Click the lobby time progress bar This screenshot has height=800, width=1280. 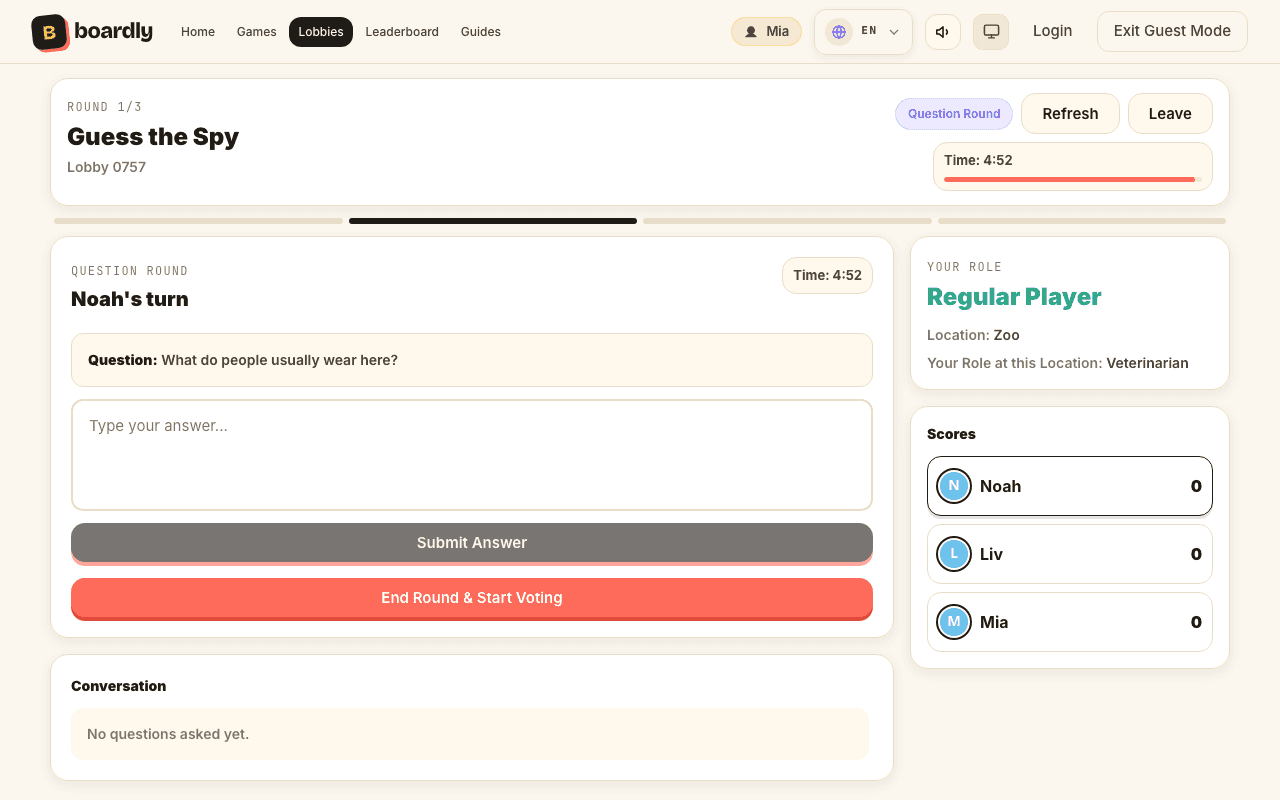pos(1072,179)
